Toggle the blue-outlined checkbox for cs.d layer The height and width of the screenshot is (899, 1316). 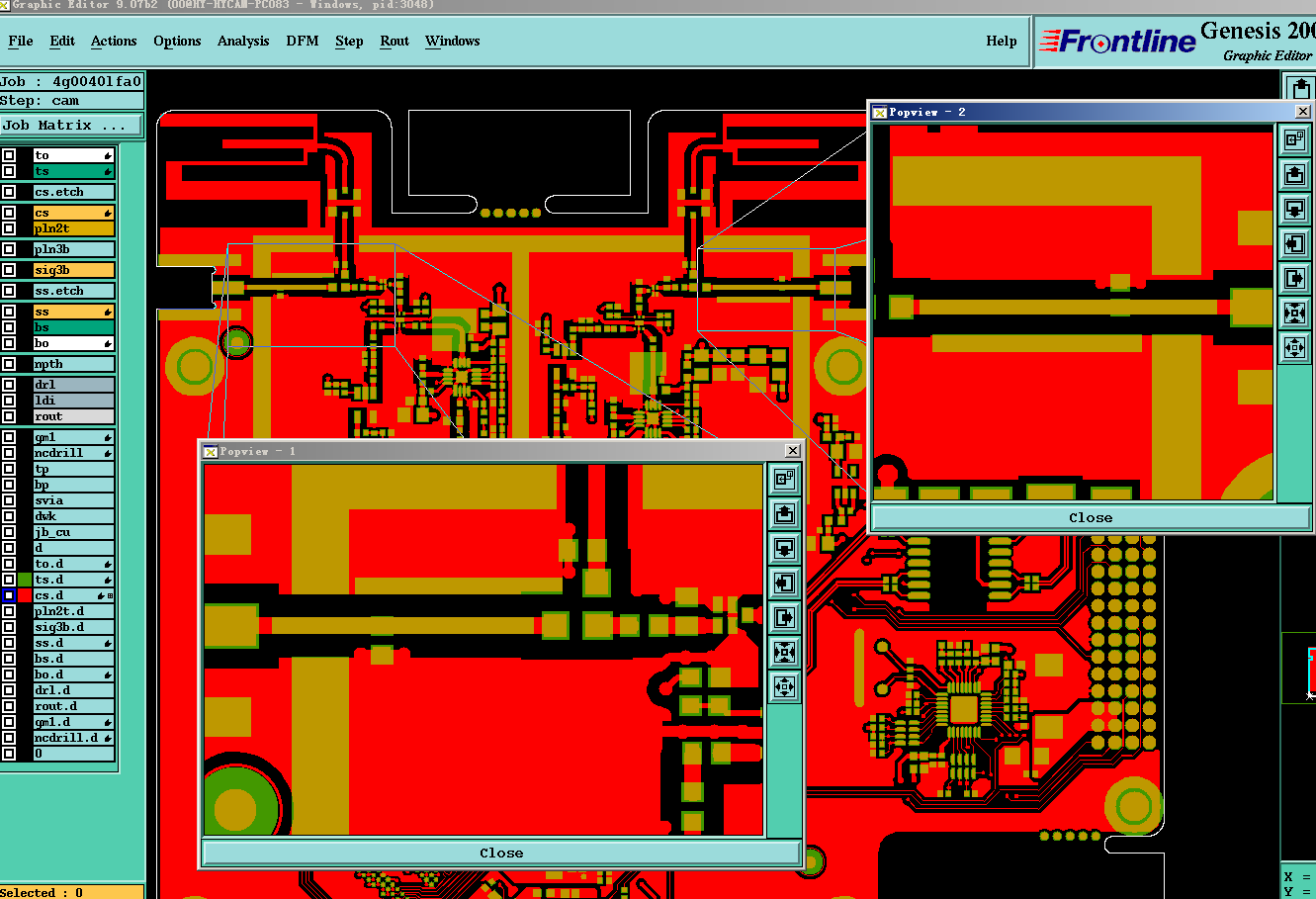(9, 595)
